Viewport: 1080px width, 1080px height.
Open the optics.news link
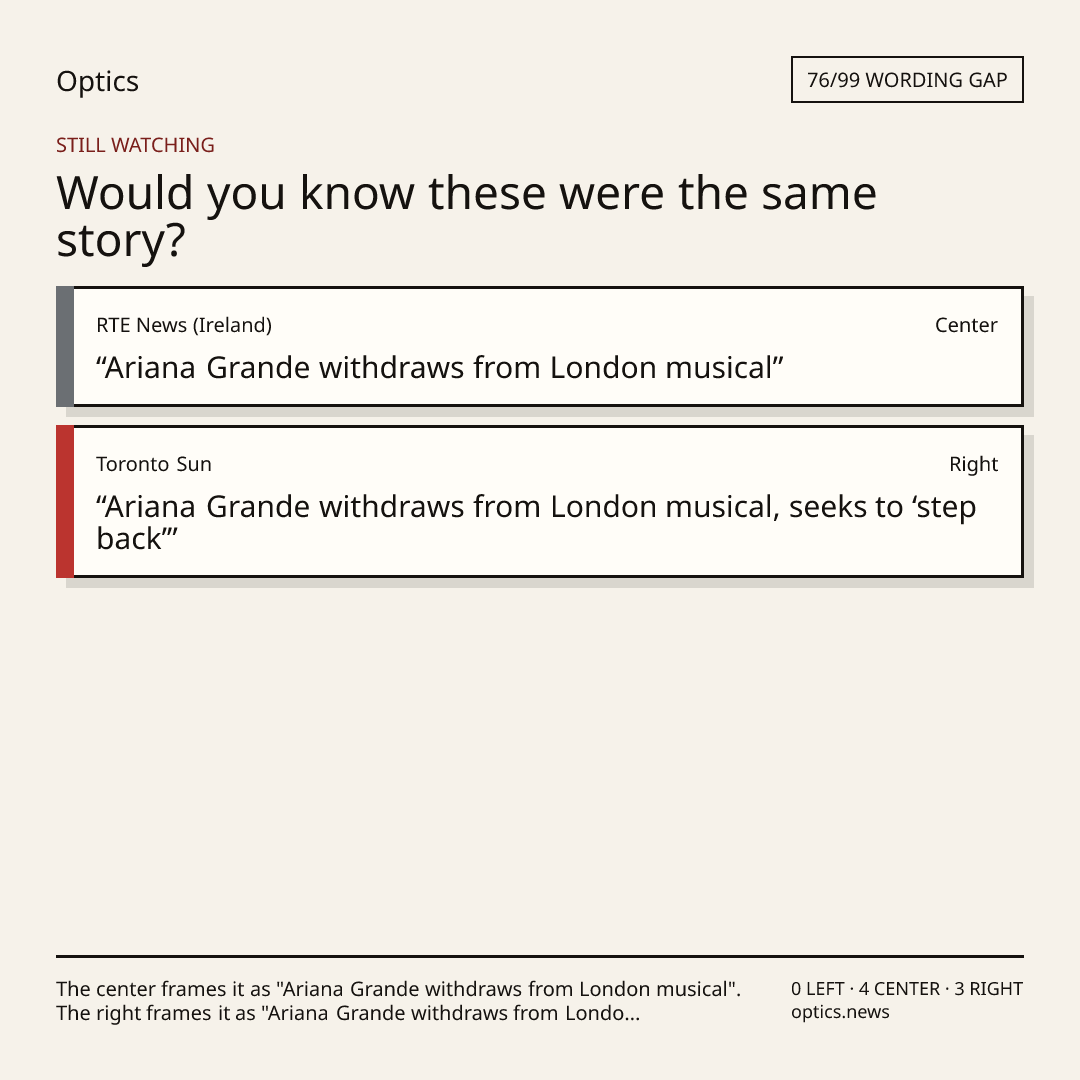(x=840, y=1012)
